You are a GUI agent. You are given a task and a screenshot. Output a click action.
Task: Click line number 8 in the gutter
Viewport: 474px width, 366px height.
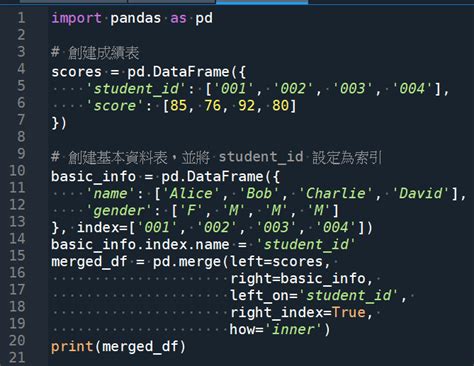21,137
